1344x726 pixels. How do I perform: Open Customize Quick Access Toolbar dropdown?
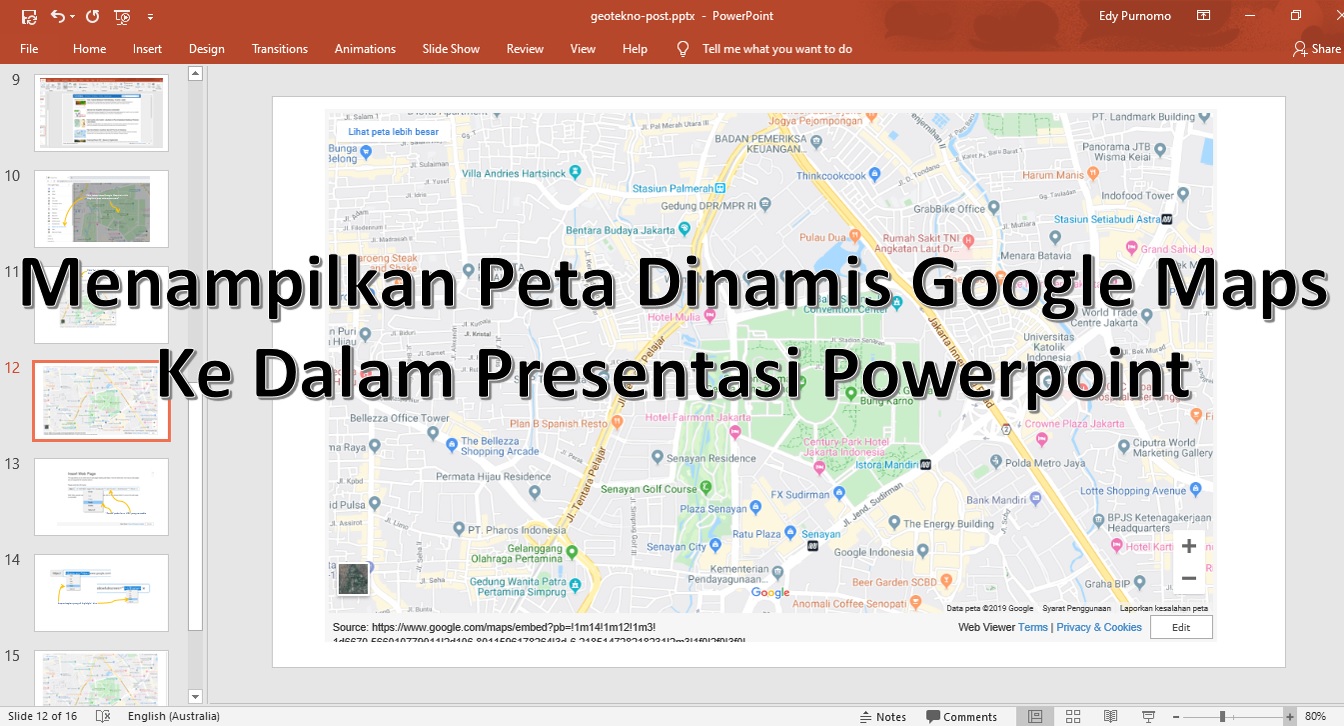150,17
